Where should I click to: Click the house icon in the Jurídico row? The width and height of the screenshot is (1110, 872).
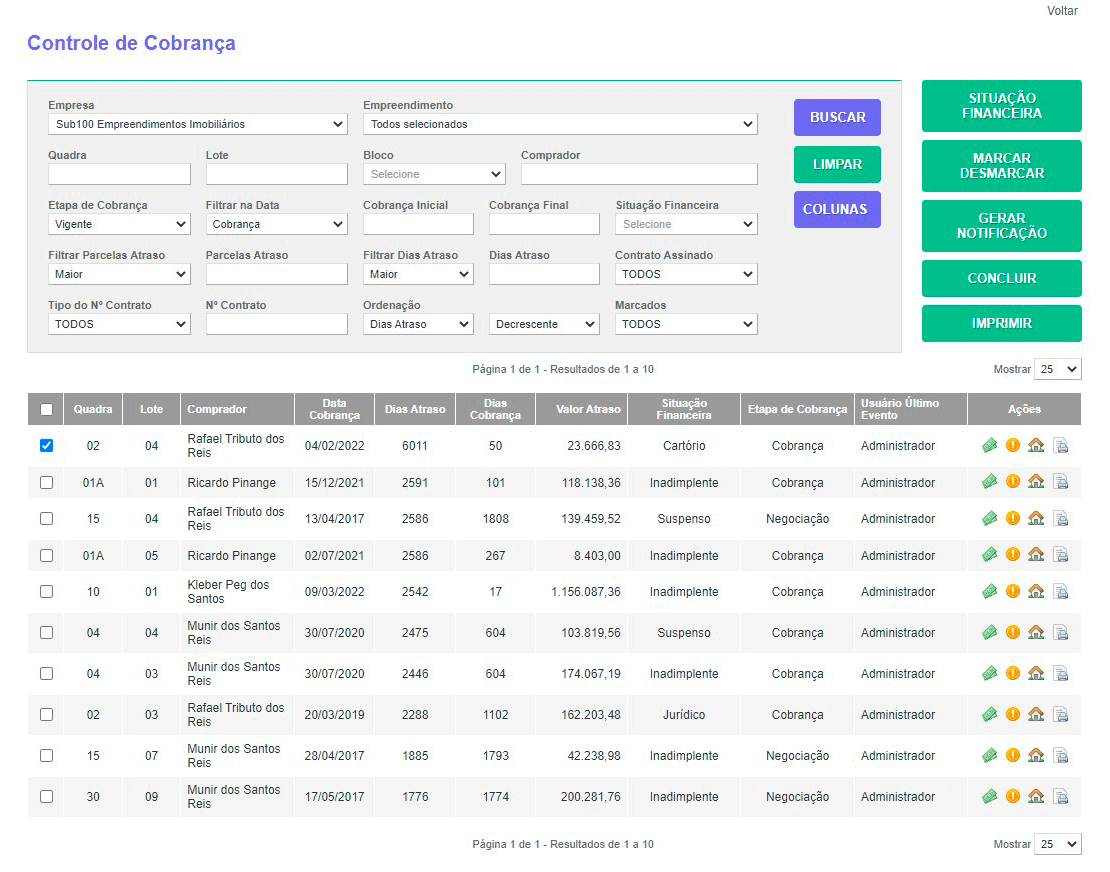(1036, 715)
